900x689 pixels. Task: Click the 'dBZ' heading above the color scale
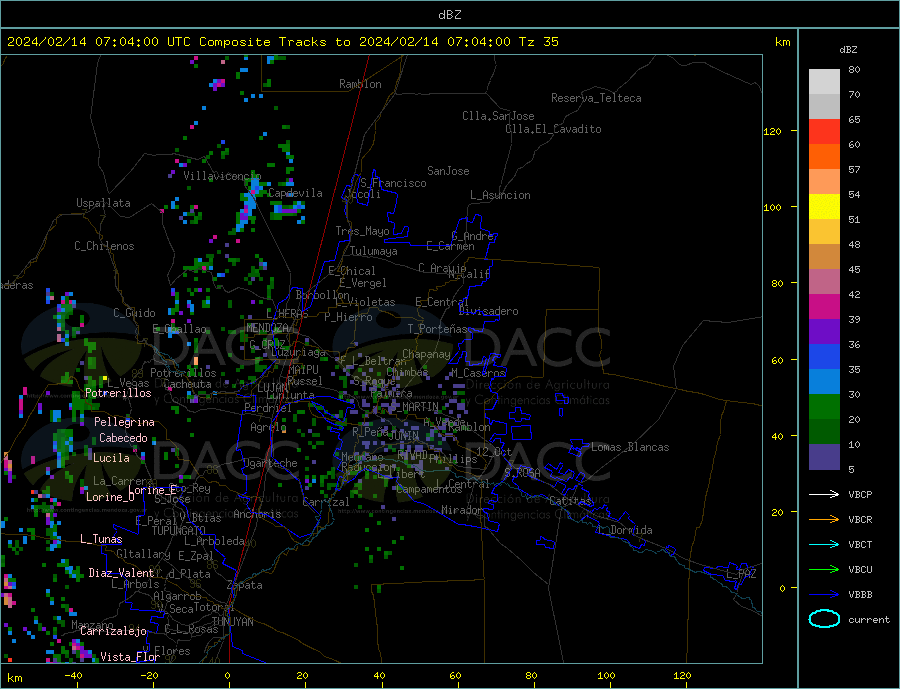848,50
